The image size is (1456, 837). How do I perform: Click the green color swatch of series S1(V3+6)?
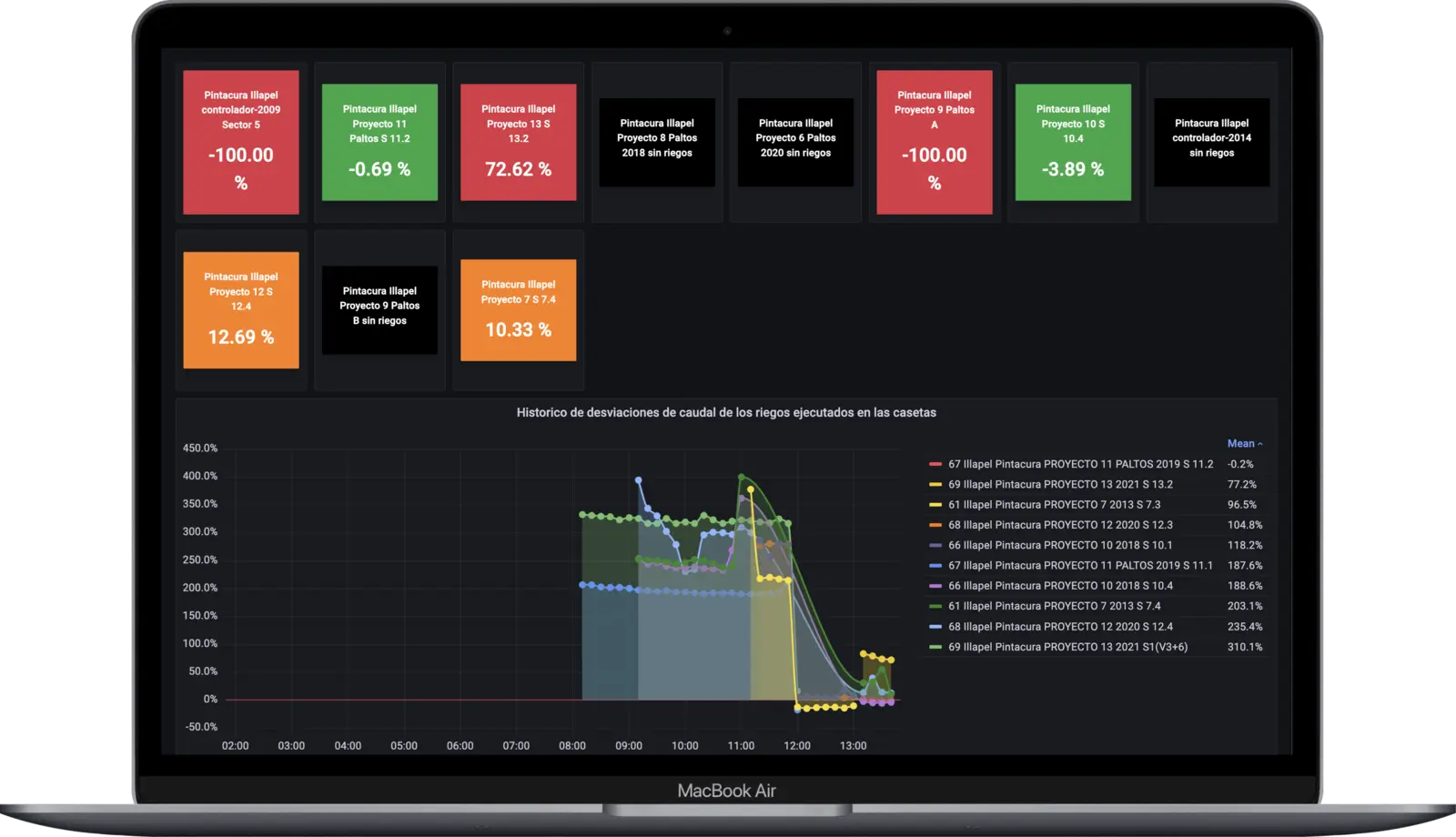pyautogui.click(x=935, y=648)
